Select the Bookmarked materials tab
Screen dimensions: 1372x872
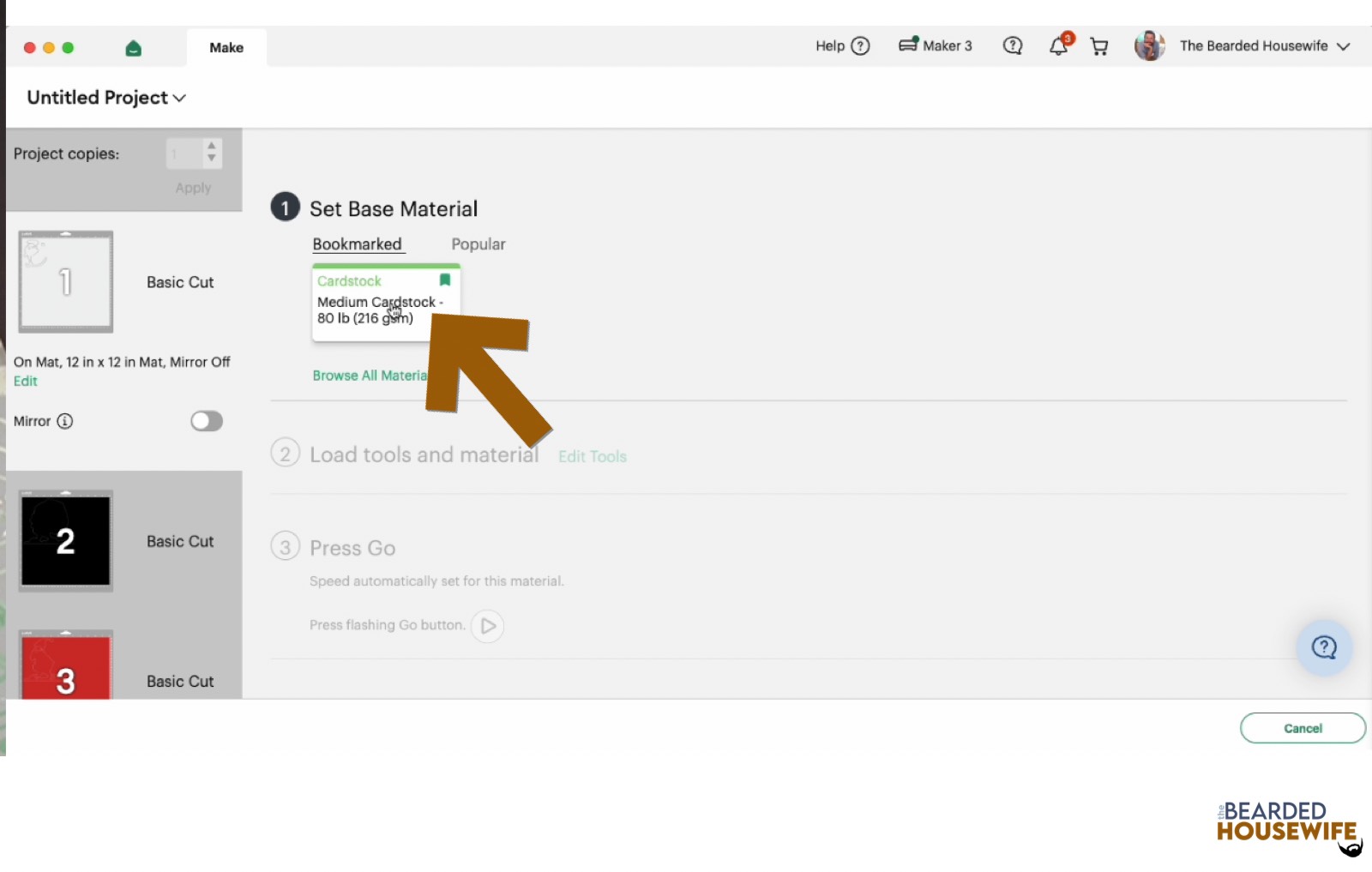[357, 244]
